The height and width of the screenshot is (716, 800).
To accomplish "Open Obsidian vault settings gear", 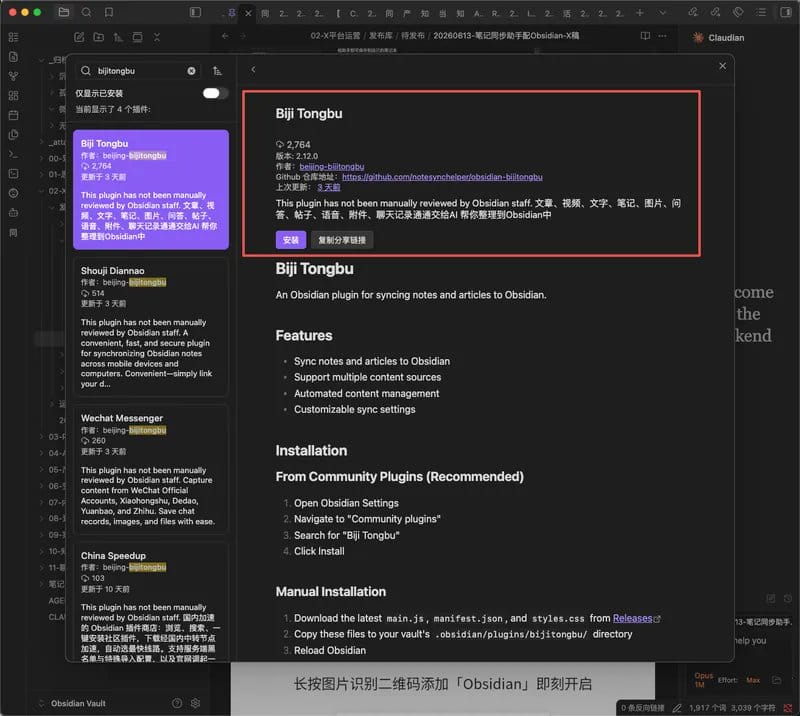I will tap(195, 703).
